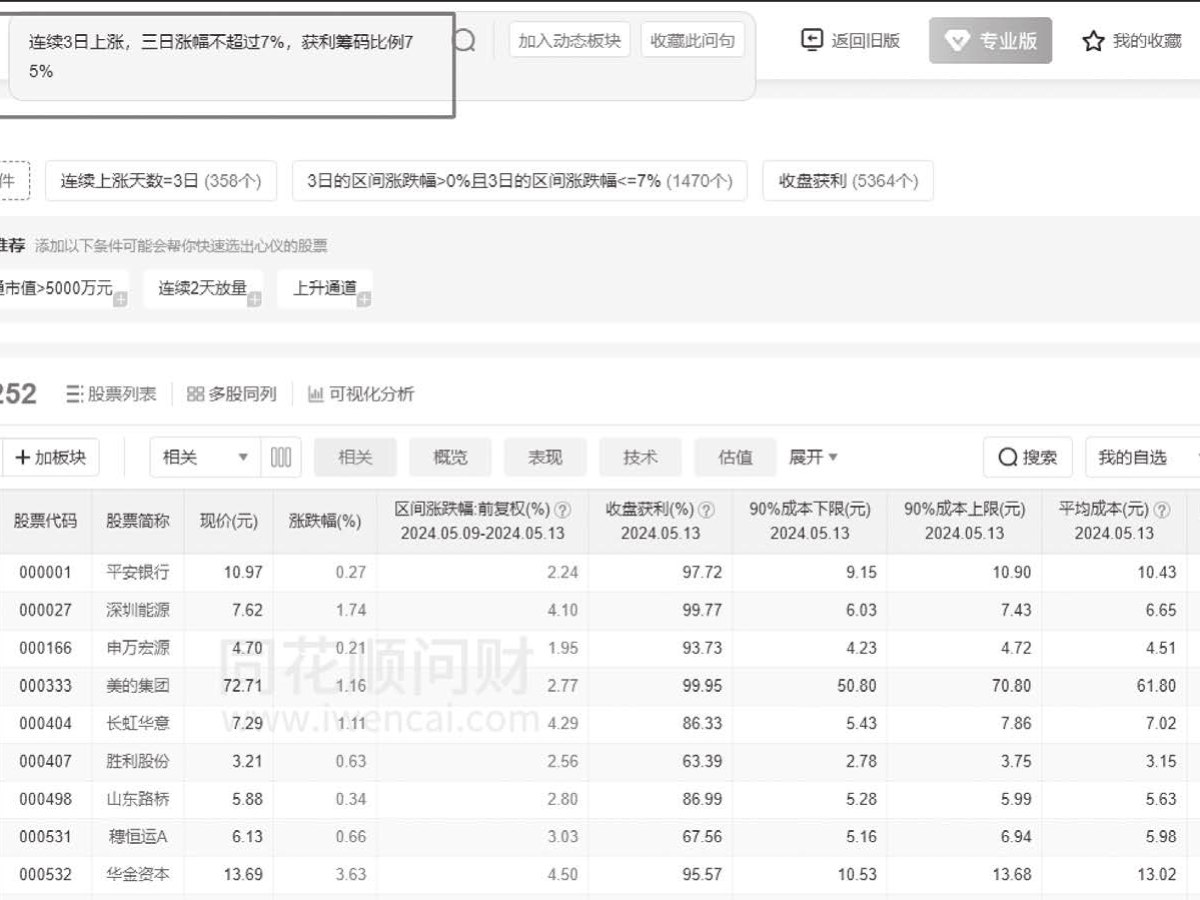Select the 估值 tab

coord(735,457)
